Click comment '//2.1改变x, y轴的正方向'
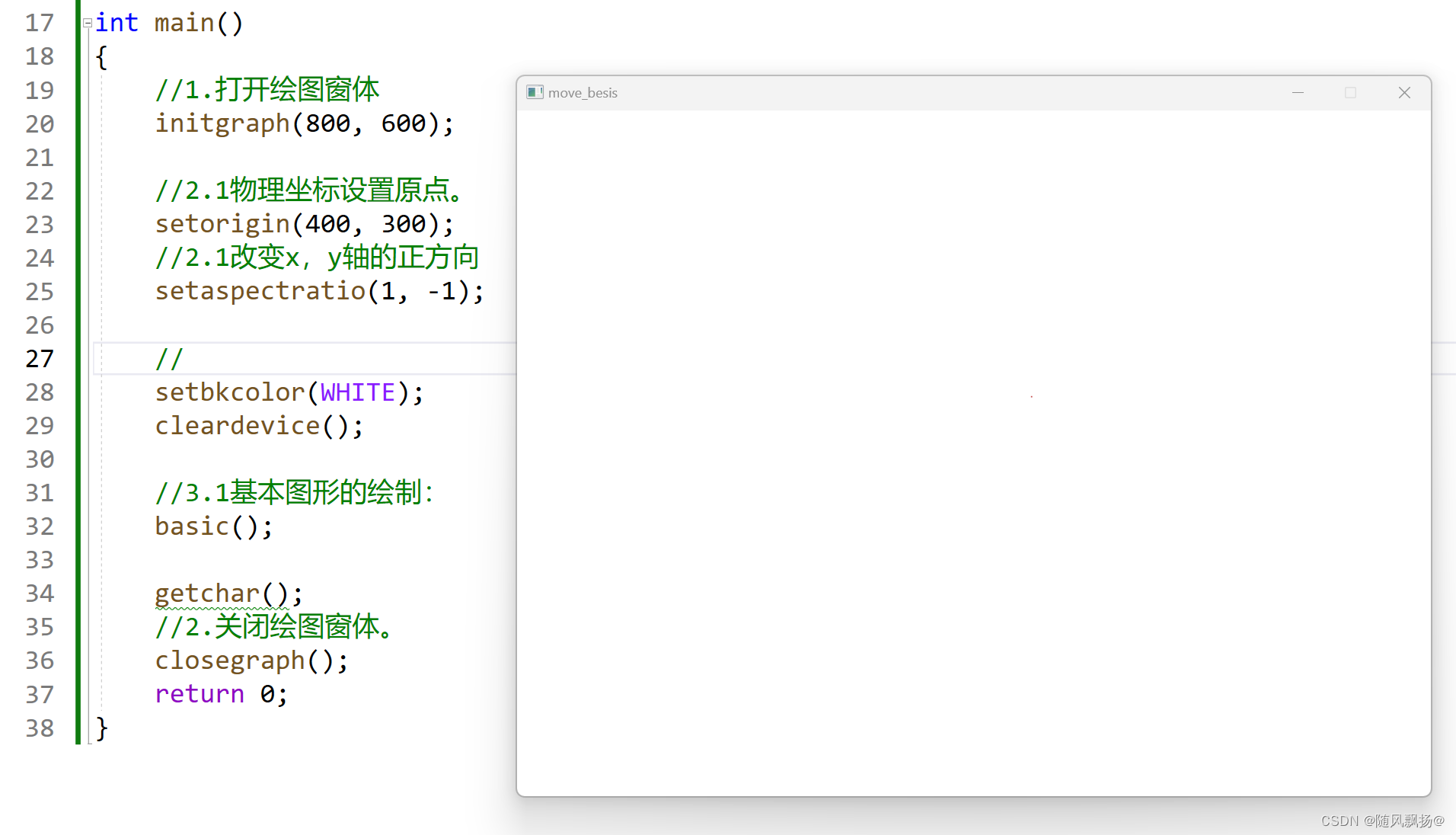 pos(318,258)
